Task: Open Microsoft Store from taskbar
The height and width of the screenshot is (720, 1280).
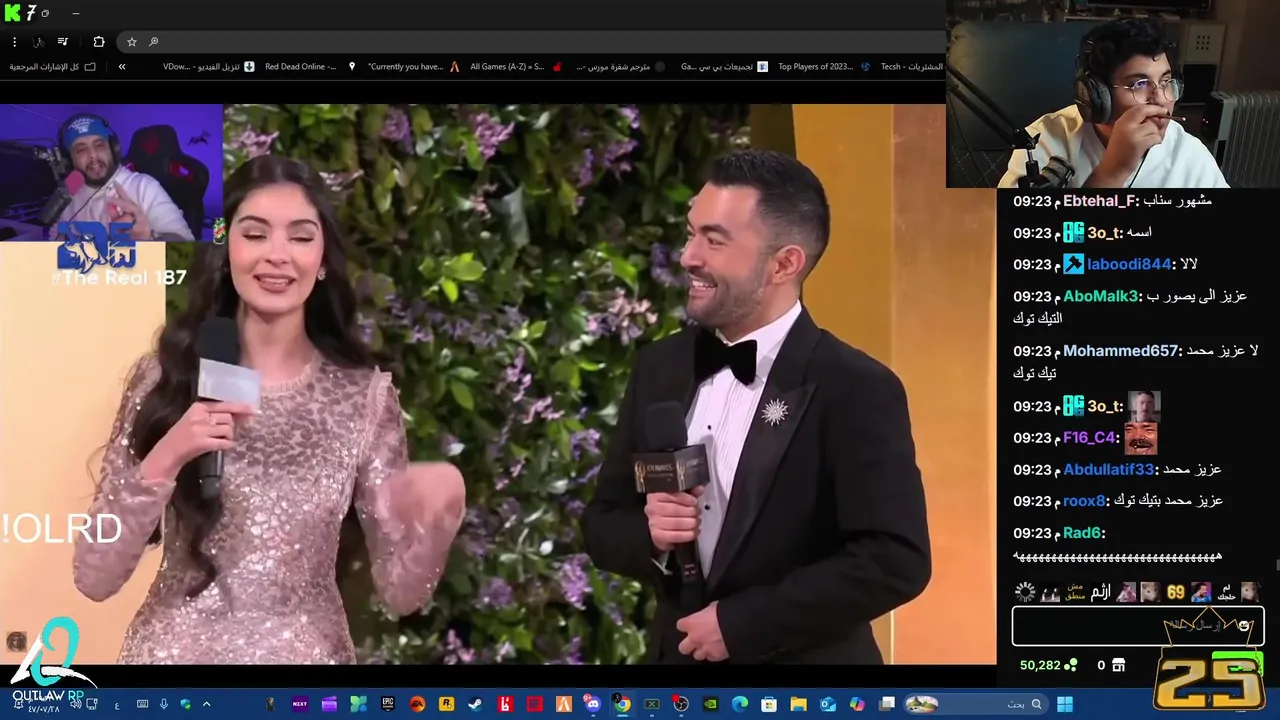Action: coord(769,704)
